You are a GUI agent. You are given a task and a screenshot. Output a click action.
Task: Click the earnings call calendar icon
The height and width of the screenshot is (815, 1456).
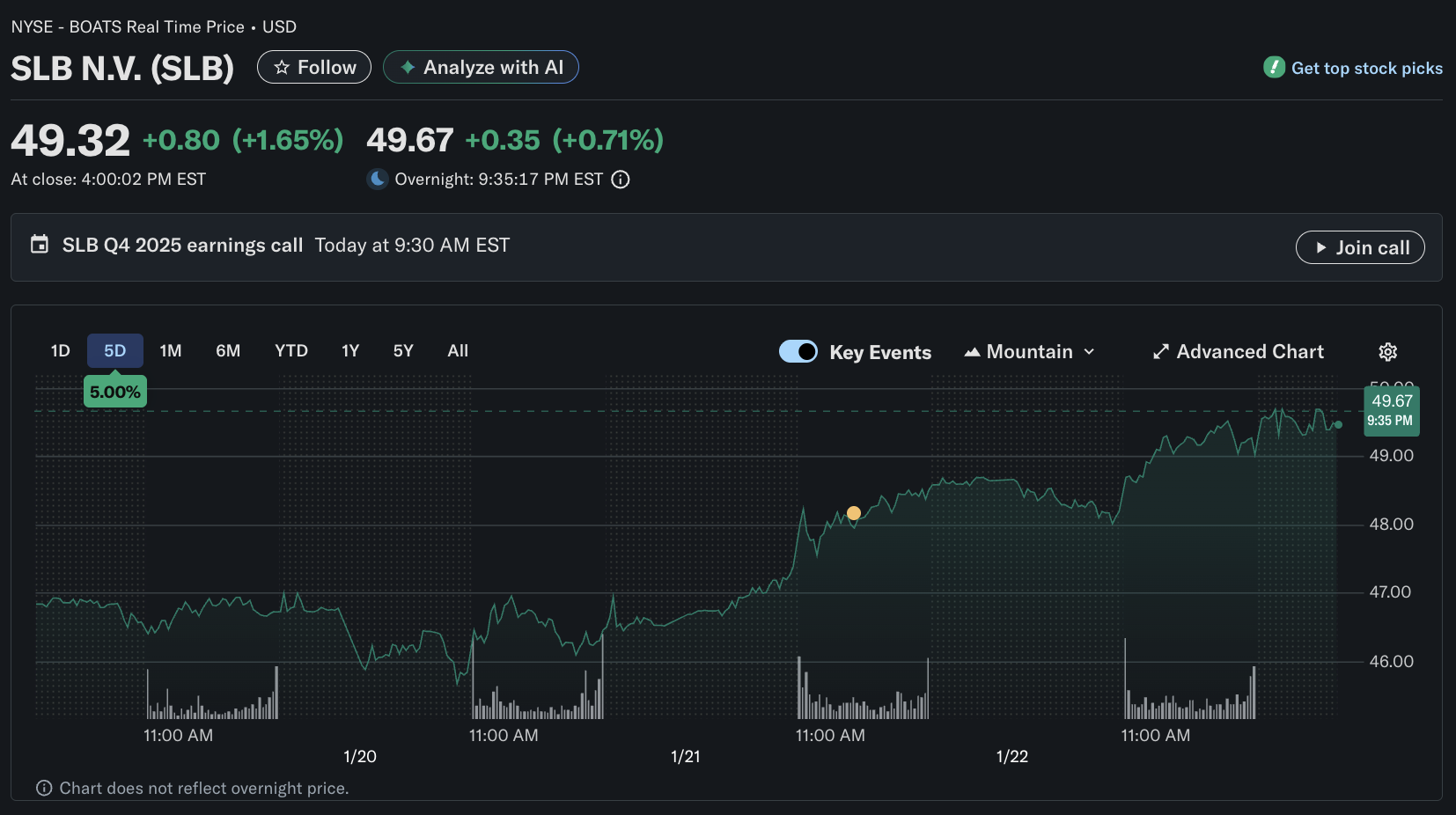(40, 245)
